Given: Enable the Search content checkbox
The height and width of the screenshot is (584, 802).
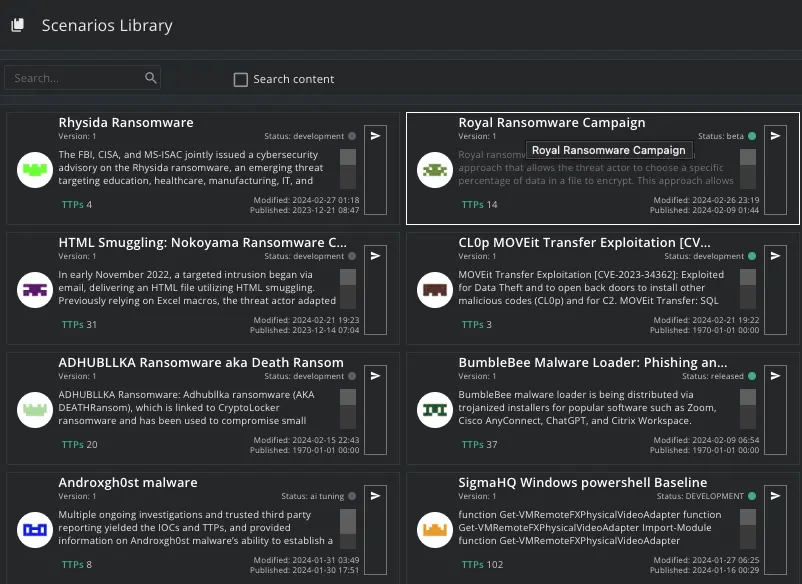Looking at the screenshot, I should point(241,79).
